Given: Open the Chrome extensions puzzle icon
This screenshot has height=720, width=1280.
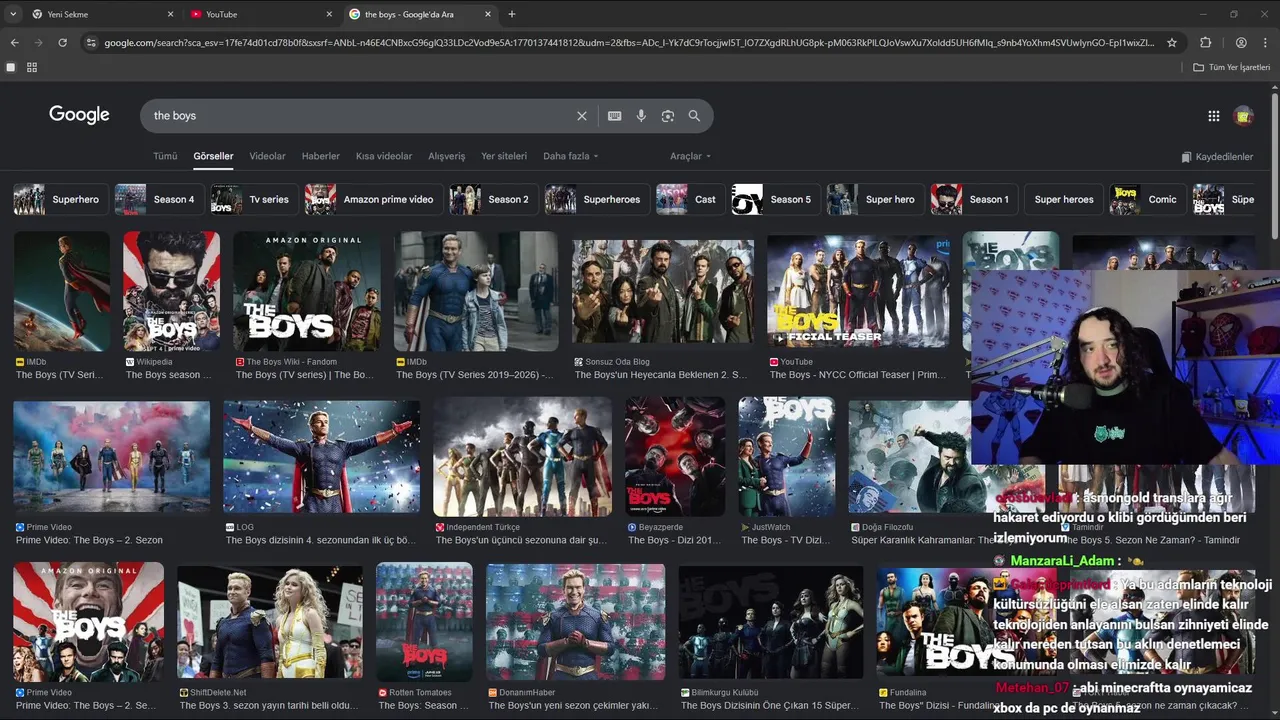Looking at the screenshot, I should click(x=1205, y=43).
